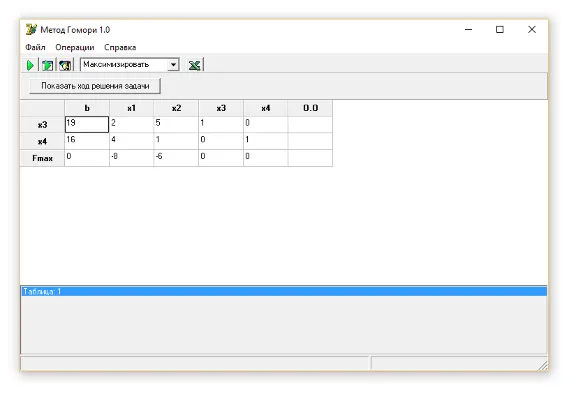Click the Метод Гомори application icon in title bar
The width and height of the screenshot is (576, 399).
pos(31,29)
